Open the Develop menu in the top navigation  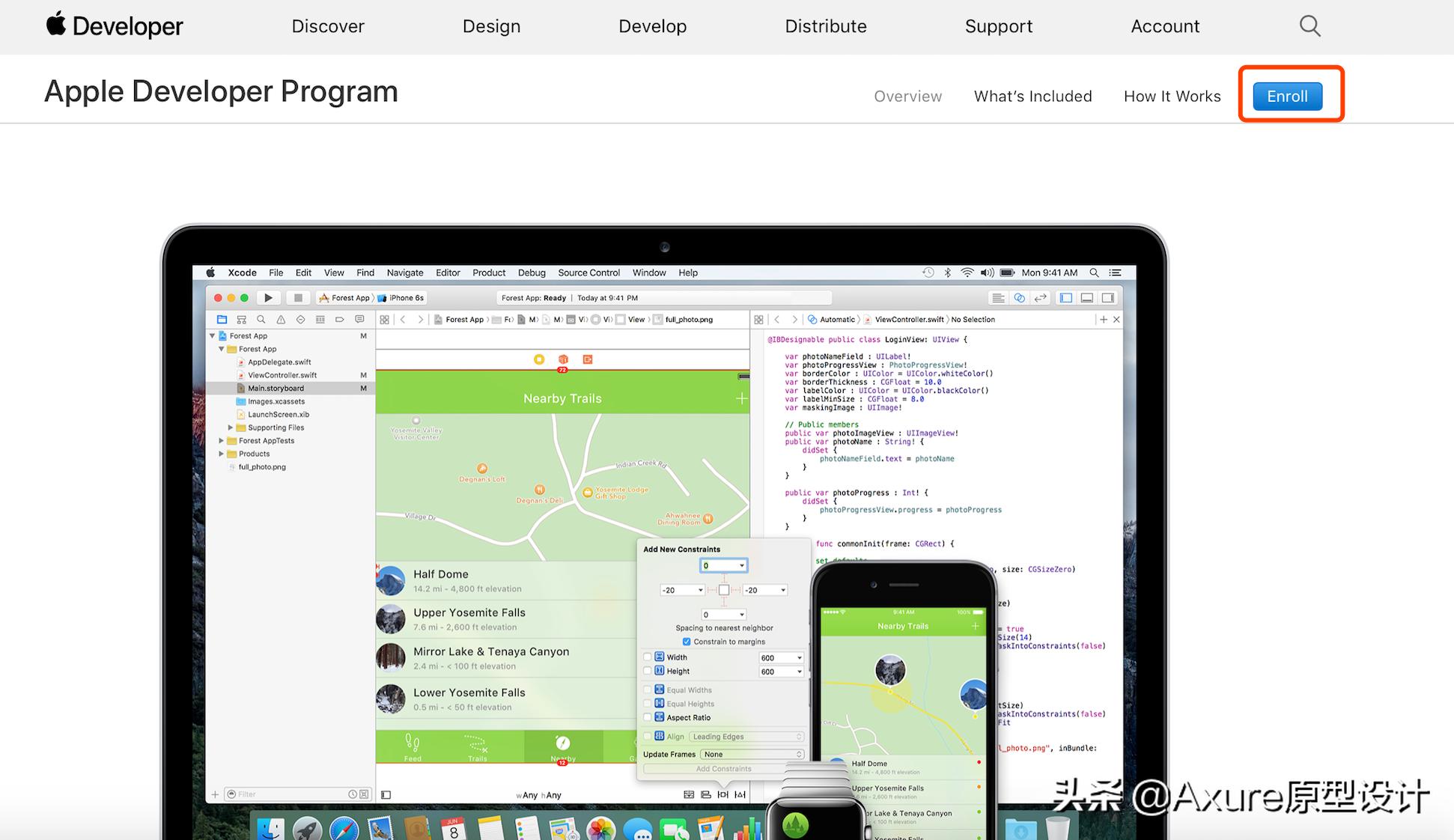652,26
